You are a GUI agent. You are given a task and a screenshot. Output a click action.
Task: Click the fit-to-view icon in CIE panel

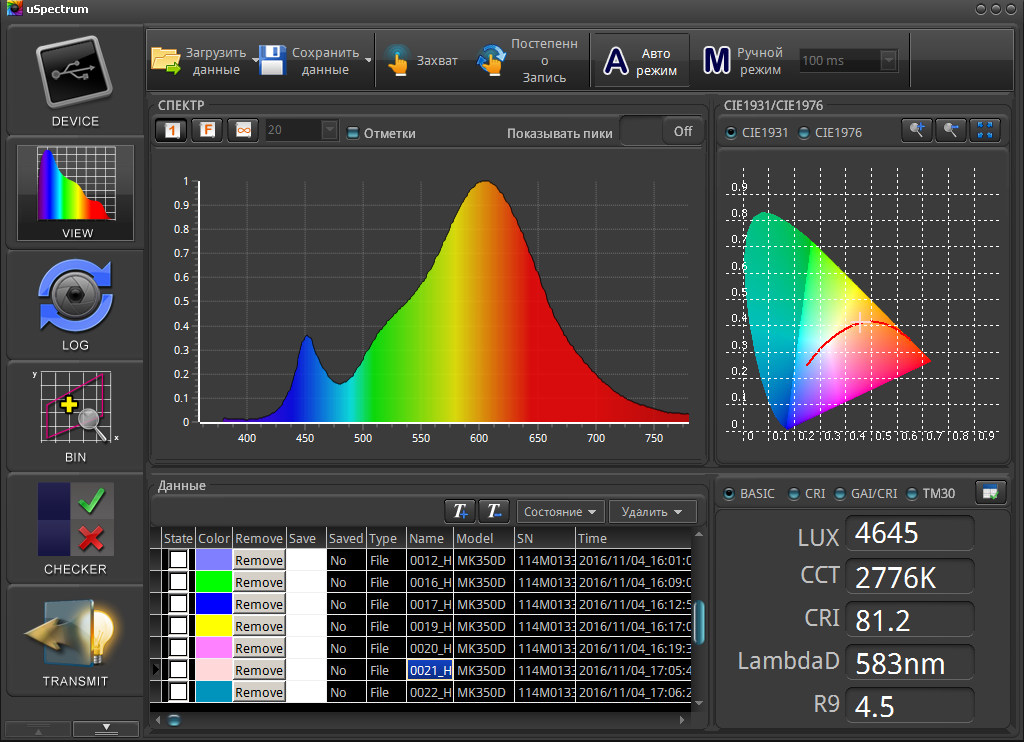985,131
